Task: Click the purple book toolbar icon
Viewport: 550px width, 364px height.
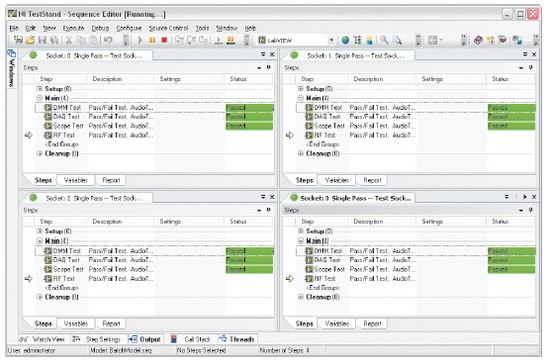Action: click(478, 40)
